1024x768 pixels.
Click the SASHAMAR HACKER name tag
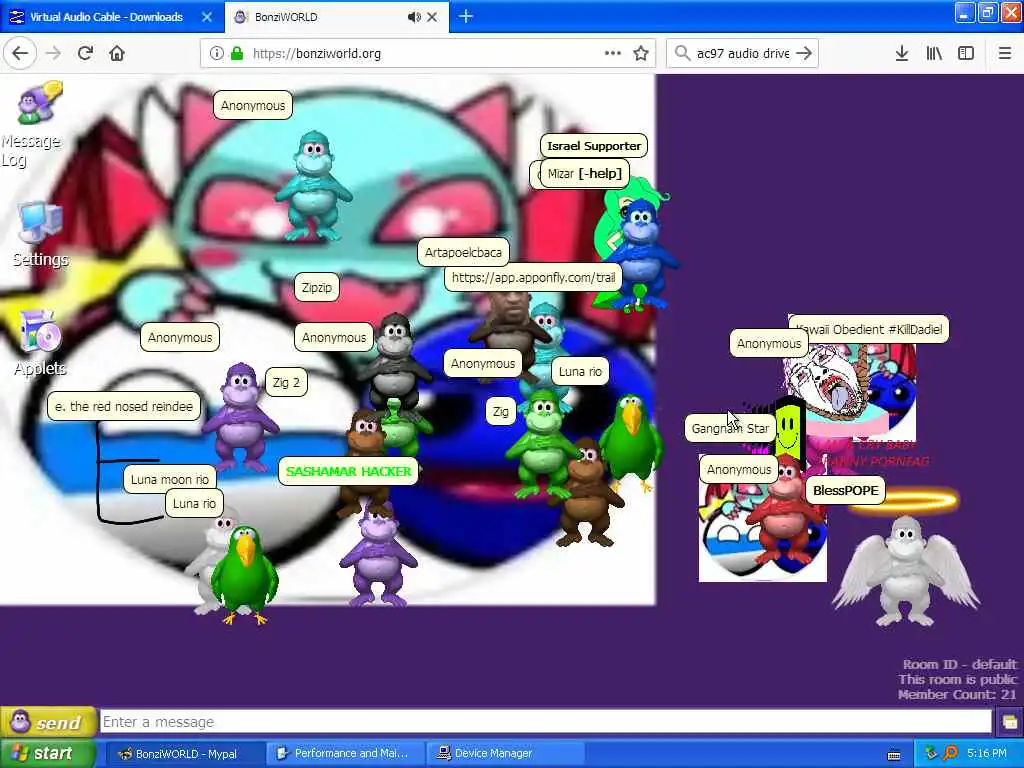[349, 472]
